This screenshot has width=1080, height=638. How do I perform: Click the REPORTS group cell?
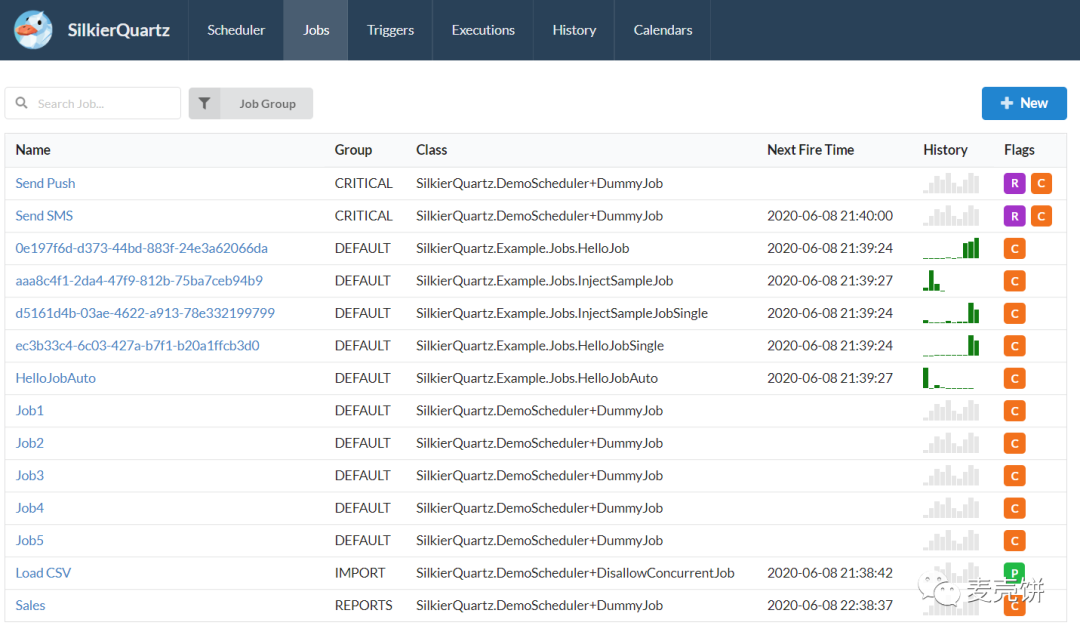(364, 605)
